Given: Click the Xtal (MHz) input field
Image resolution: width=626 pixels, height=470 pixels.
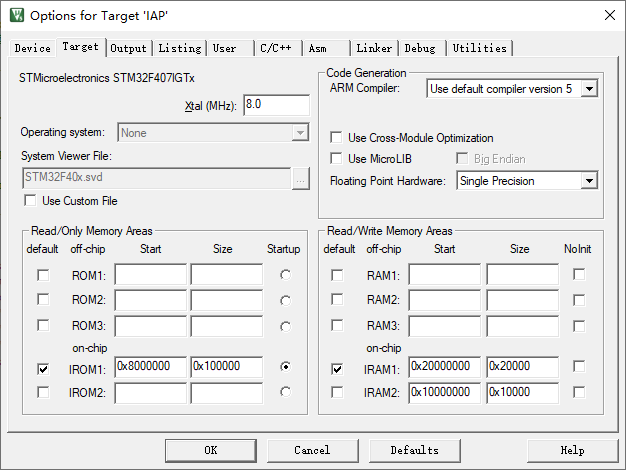Looking at the screenshot, I should (276, 105).
